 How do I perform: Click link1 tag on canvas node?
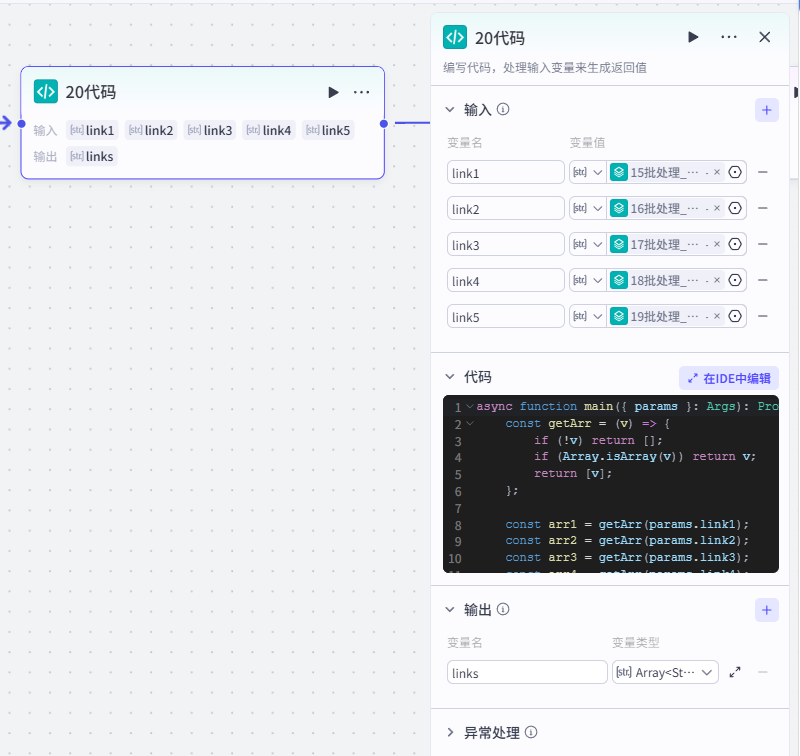(92, 131)
